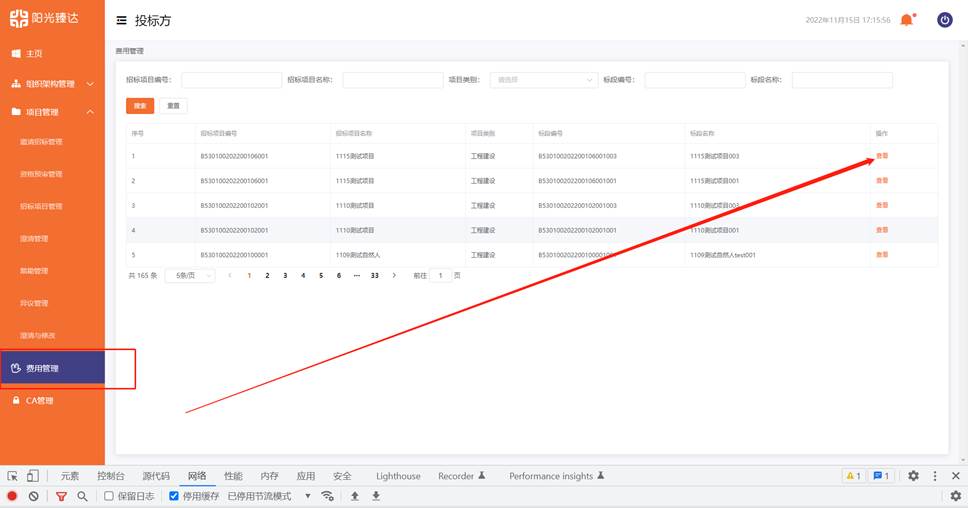This screenshot has width=968, height=508.
Task: Switch to DevTools 源代码 tab
Action: pos(156,476)
